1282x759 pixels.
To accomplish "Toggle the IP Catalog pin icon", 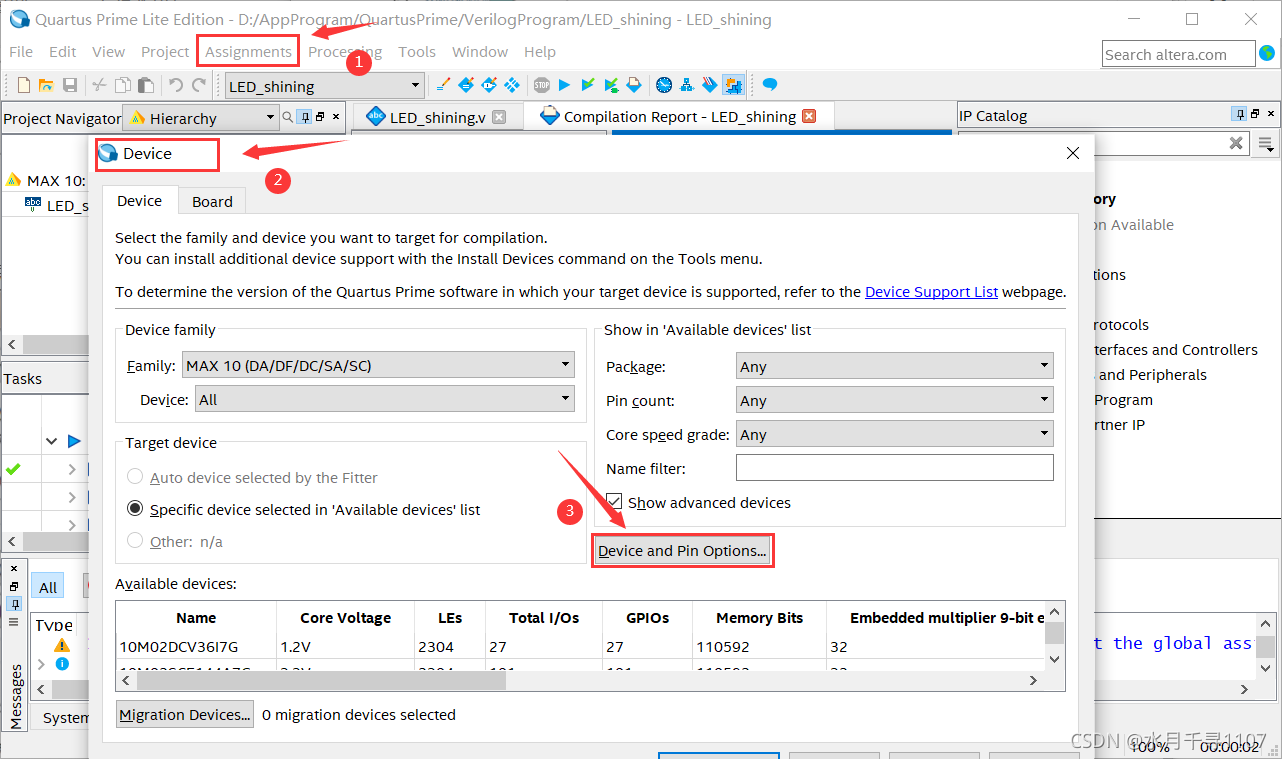I will [x=1240, y=115].
